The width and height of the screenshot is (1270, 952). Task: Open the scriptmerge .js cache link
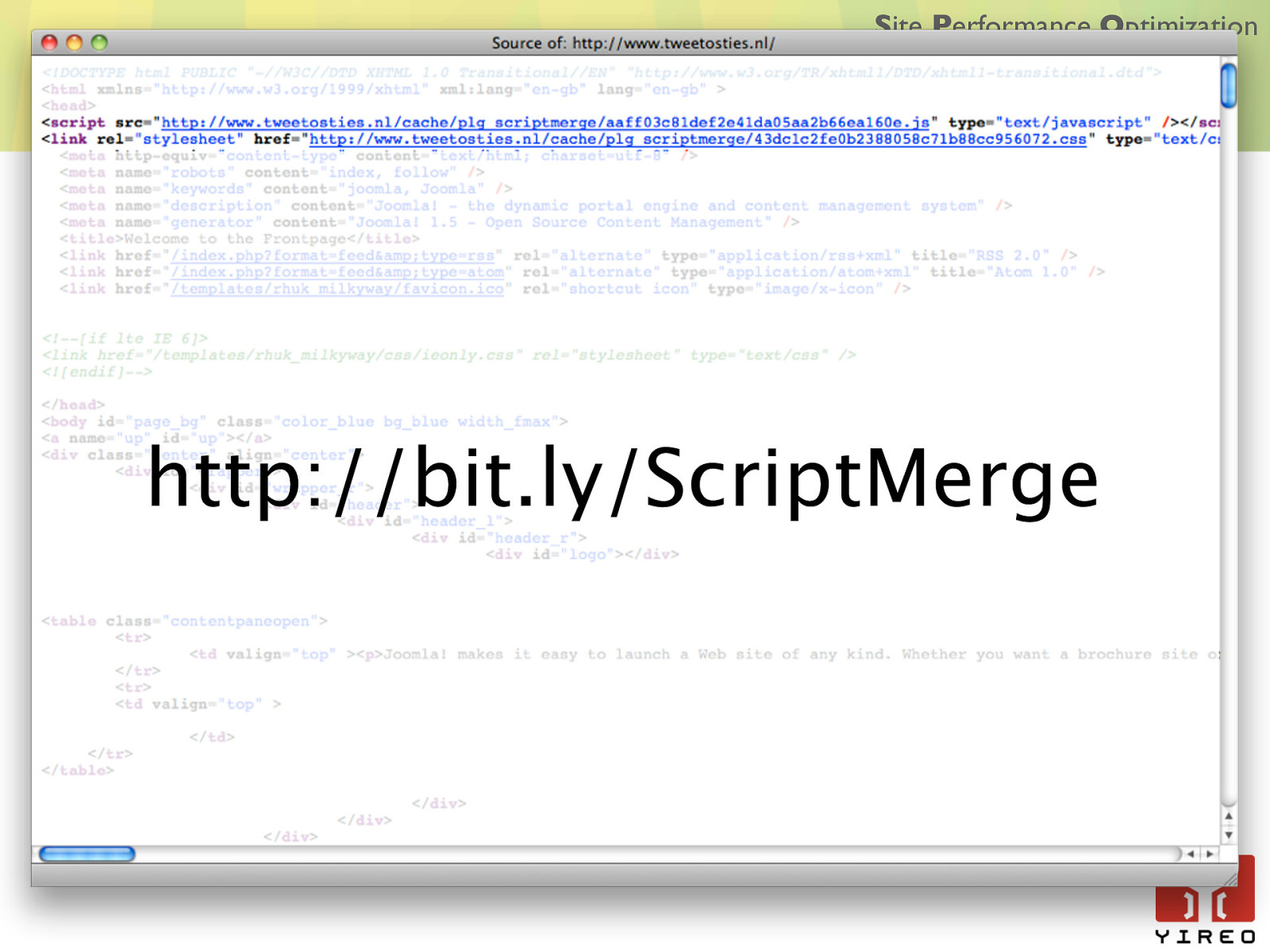click(545, 122)
